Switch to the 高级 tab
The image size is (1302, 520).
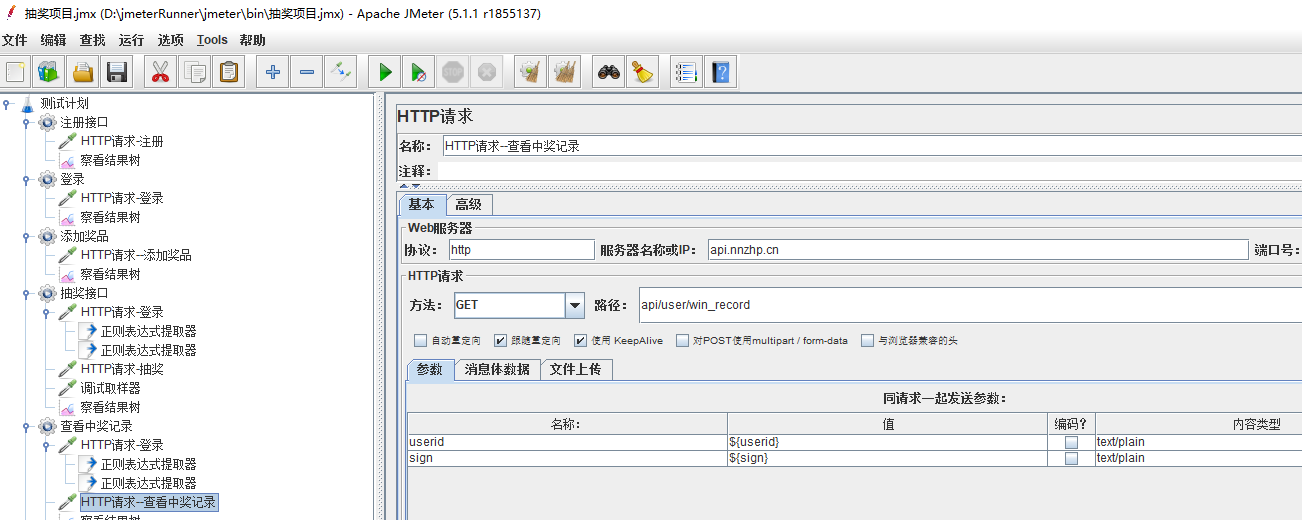[469, 204]
